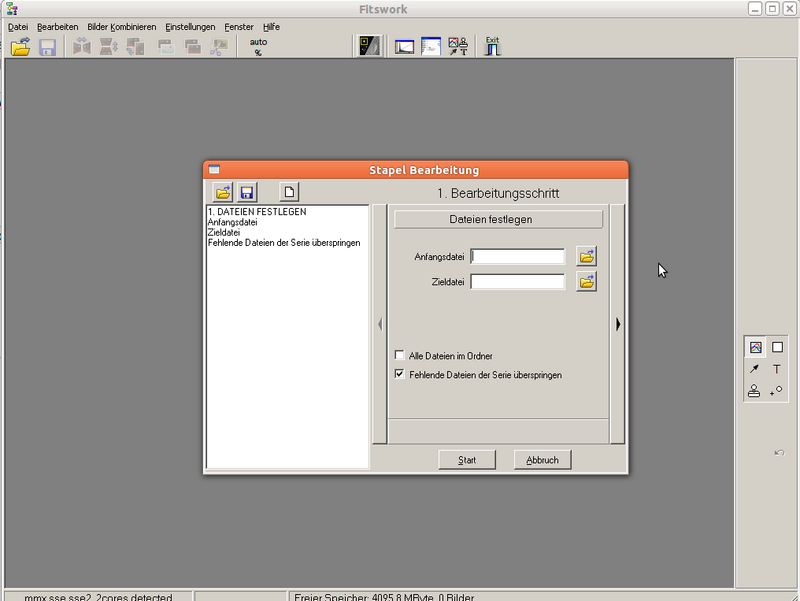Advance to the next Bearbeitungsschritt with the right arrow
This screenshot has height=601, width=800.
(x=618, y=324)
